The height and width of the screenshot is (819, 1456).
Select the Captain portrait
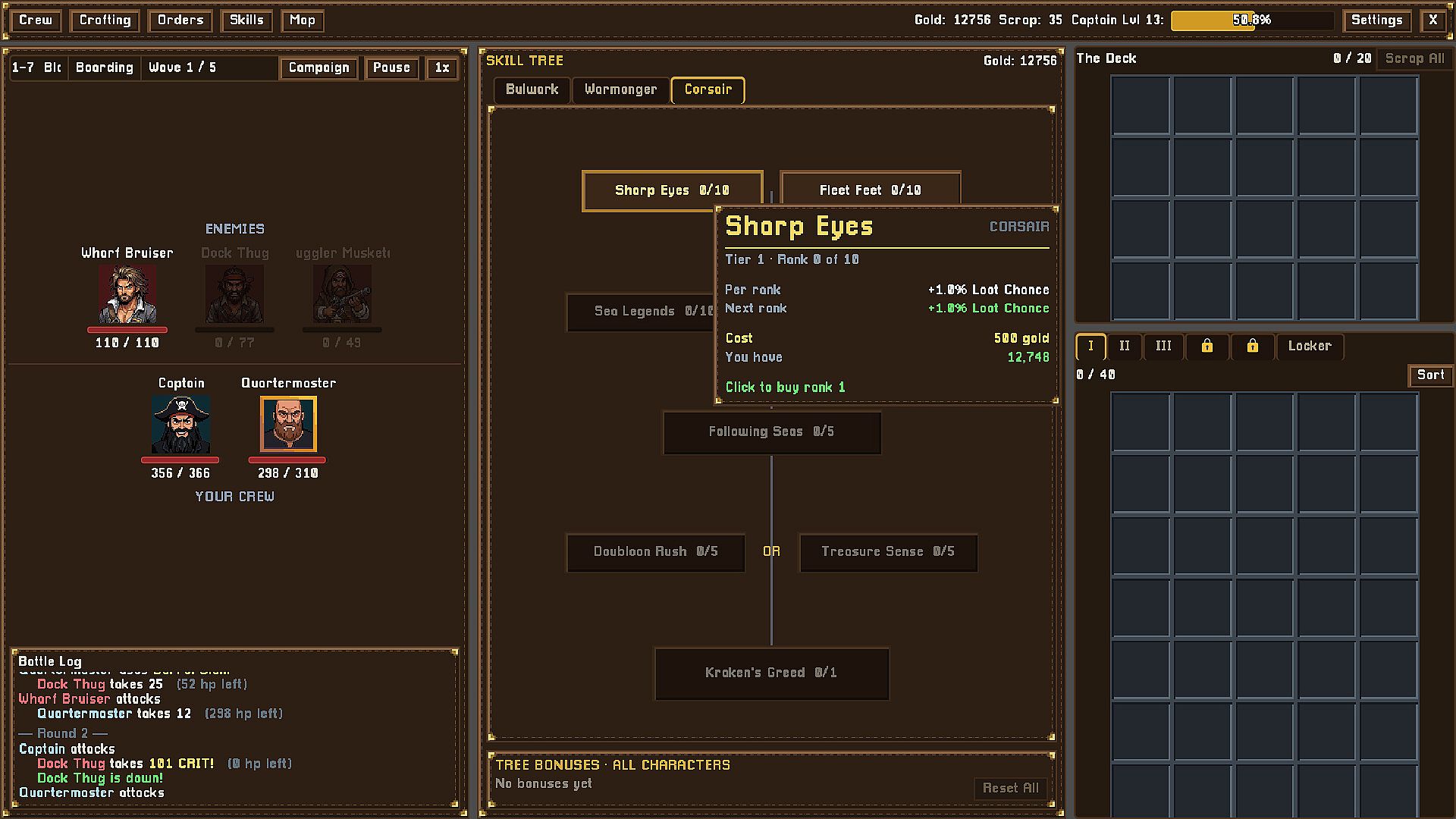(180, 425)
